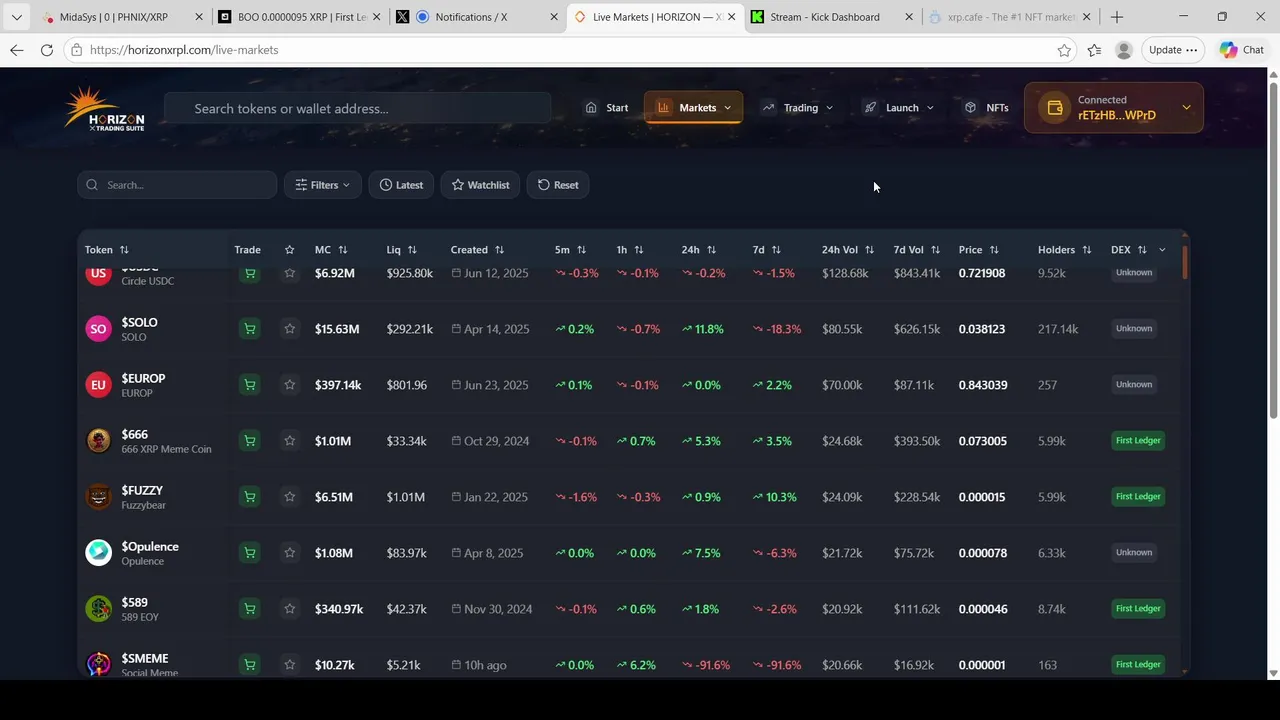
Task: Click the $SOLO token avatar
Action: 98,329
